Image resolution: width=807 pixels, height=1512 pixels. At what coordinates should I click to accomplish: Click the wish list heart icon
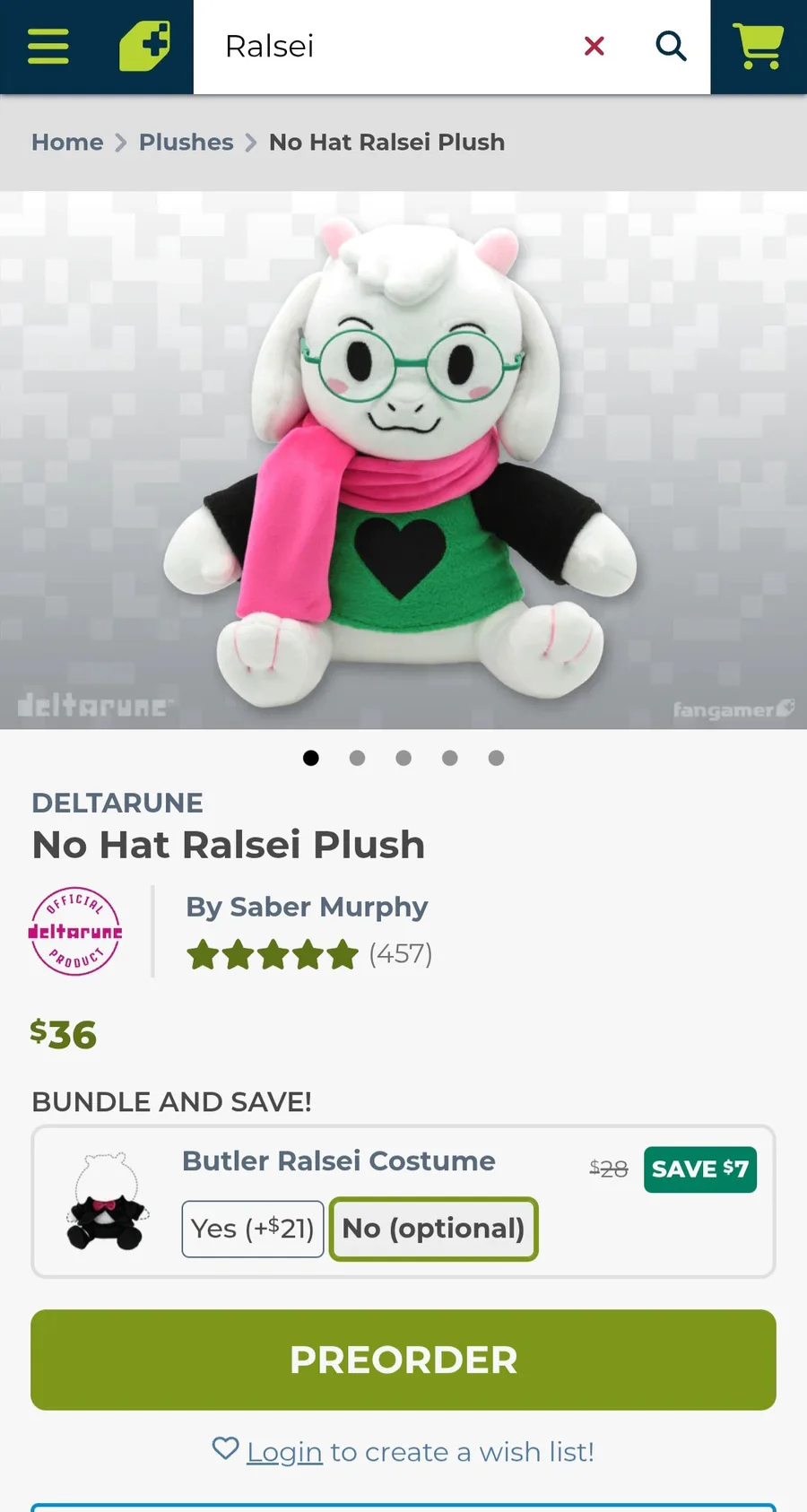[225, 1448]
